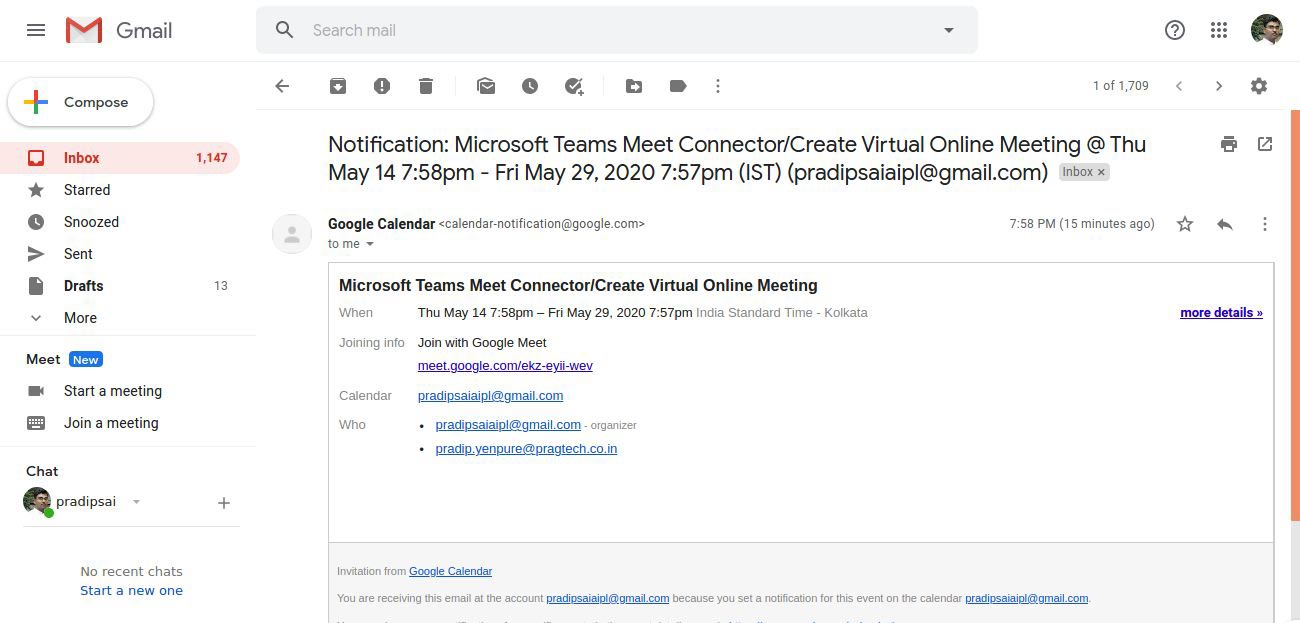
Task: Print all with the printer icon
Action: 1229,144
